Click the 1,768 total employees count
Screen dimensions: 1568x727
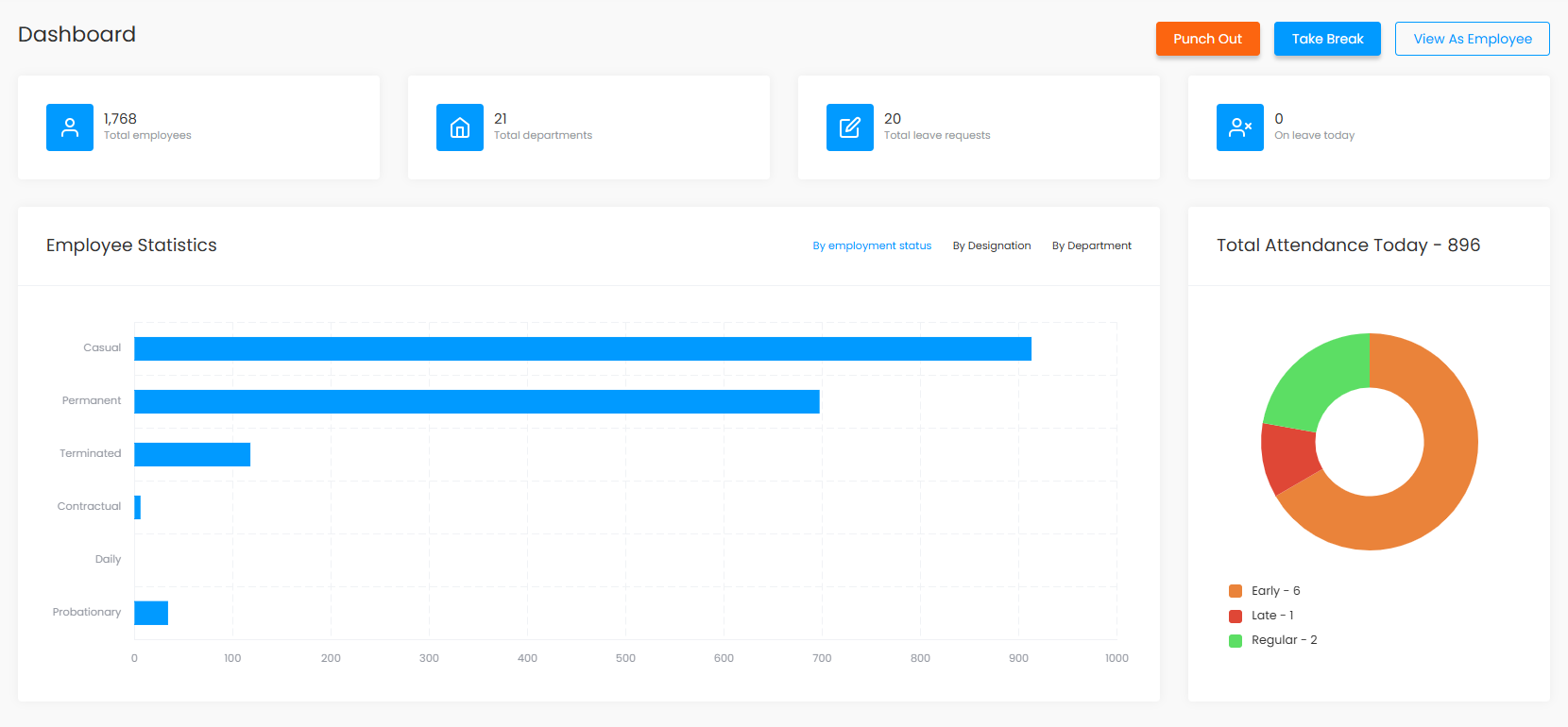pyautogui.click(x=120, y=119)
